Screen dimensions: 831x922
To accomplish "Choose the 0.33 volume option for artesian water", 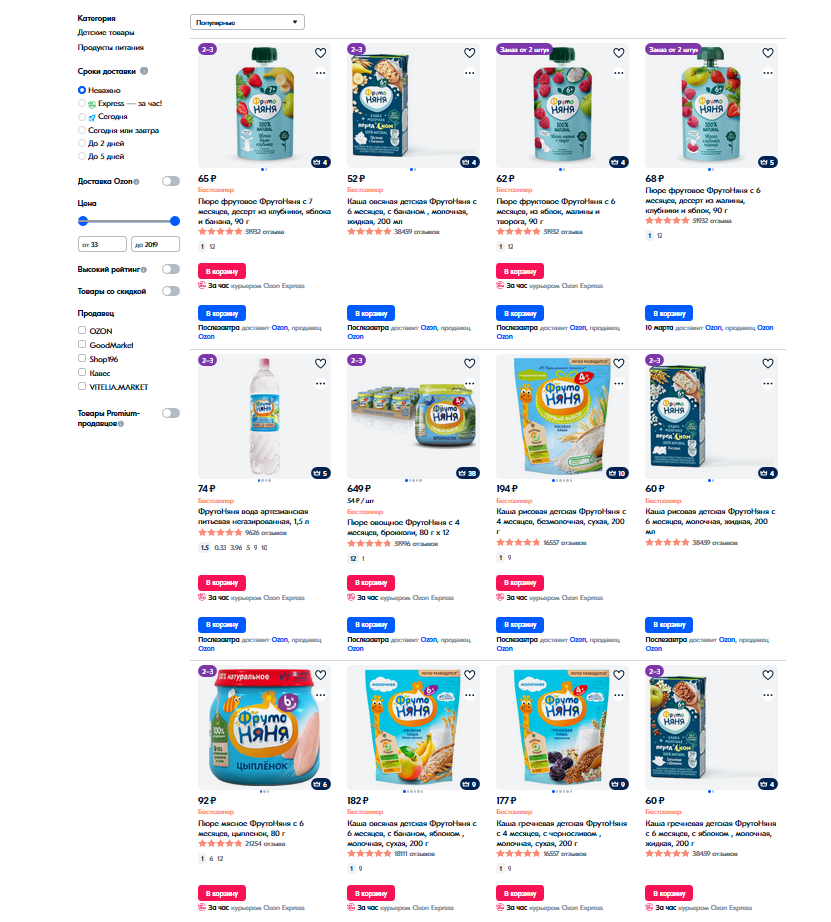I will pos(220,548).
